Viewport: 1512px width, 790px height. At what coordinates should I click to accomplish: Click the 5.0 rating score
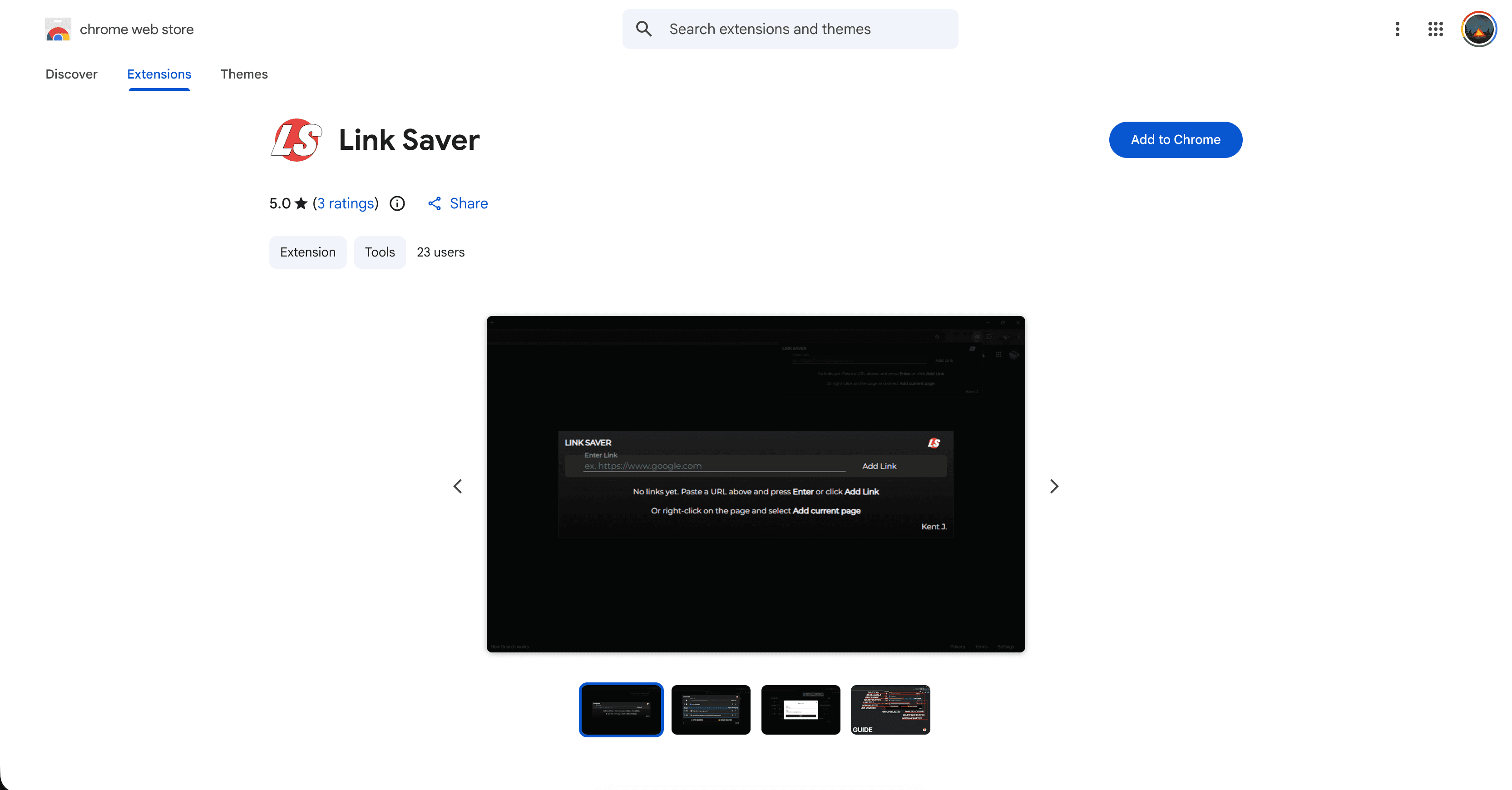pos(280,203)
